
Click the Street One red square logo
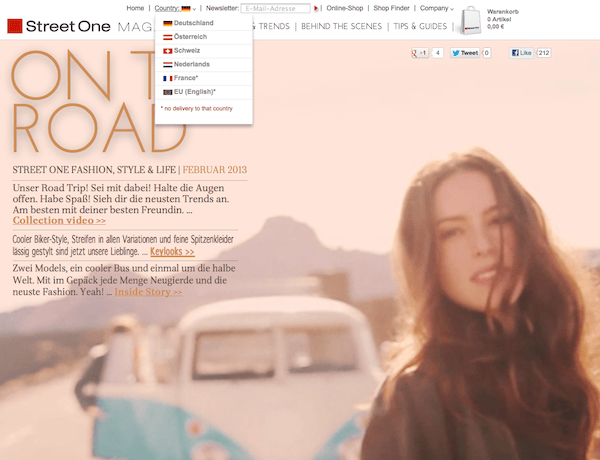click(x=15, y=26)
